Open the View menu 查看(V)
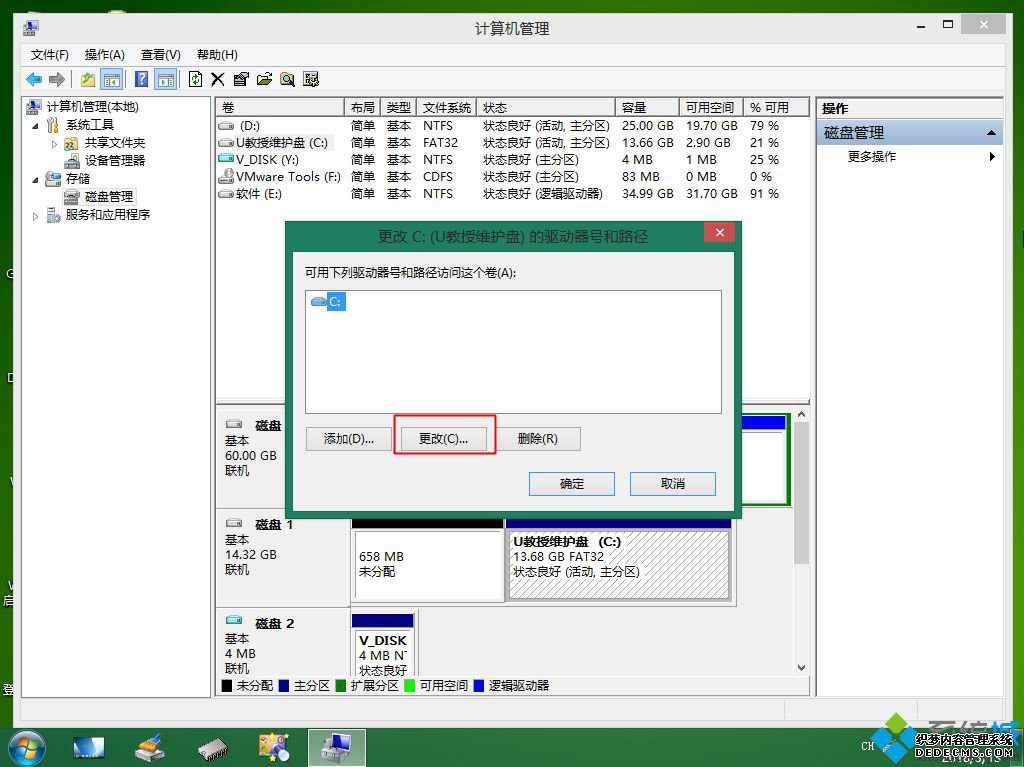Image resolution: width=1024 pixels, height=767 pixels. point(161,55)
